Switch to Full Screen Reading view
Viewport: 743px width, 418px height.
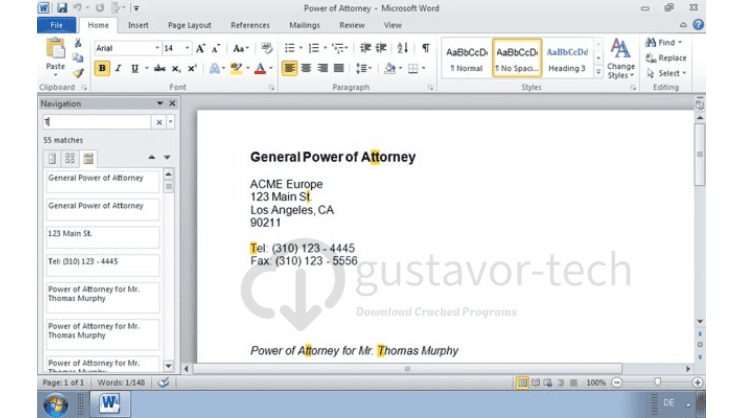535,382
